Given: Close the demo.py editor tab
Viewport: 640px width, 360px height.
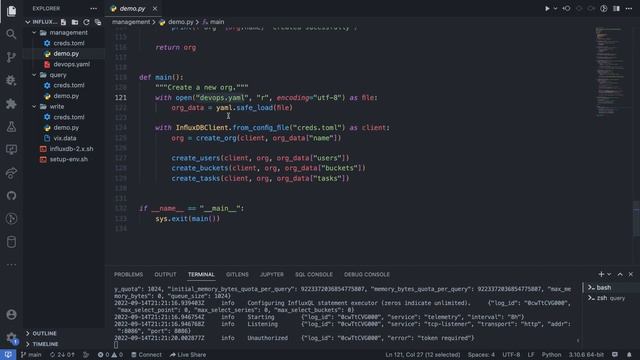Looking at the screenshot, I should pyautogui.click(x=155, y=9).
